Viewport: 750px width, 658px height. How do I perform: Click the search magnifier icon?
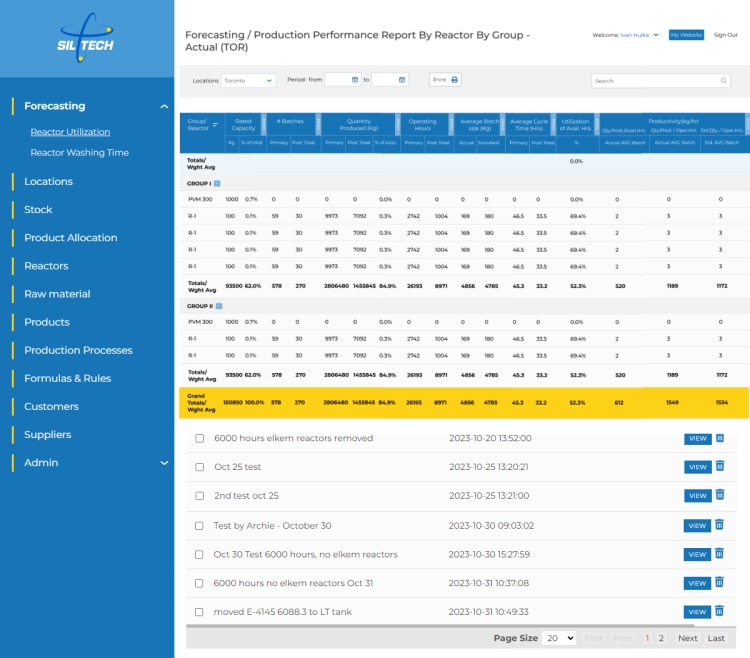[724, 81]
